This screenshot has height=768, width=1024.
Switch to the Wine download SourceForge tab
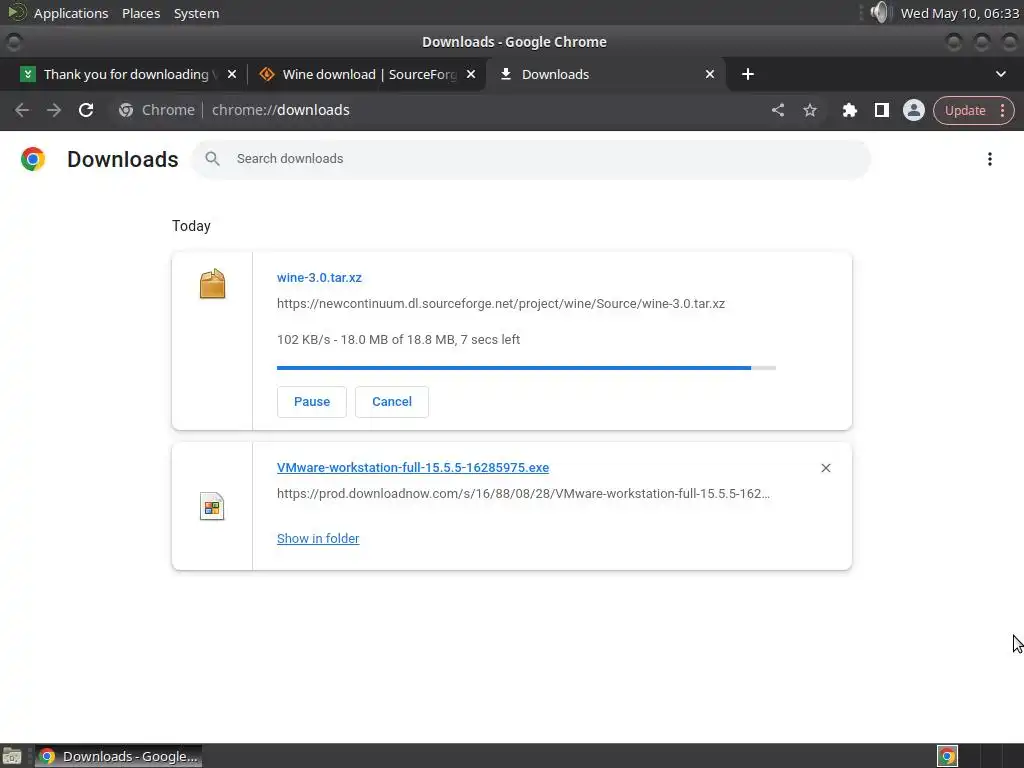pos(367,74)
